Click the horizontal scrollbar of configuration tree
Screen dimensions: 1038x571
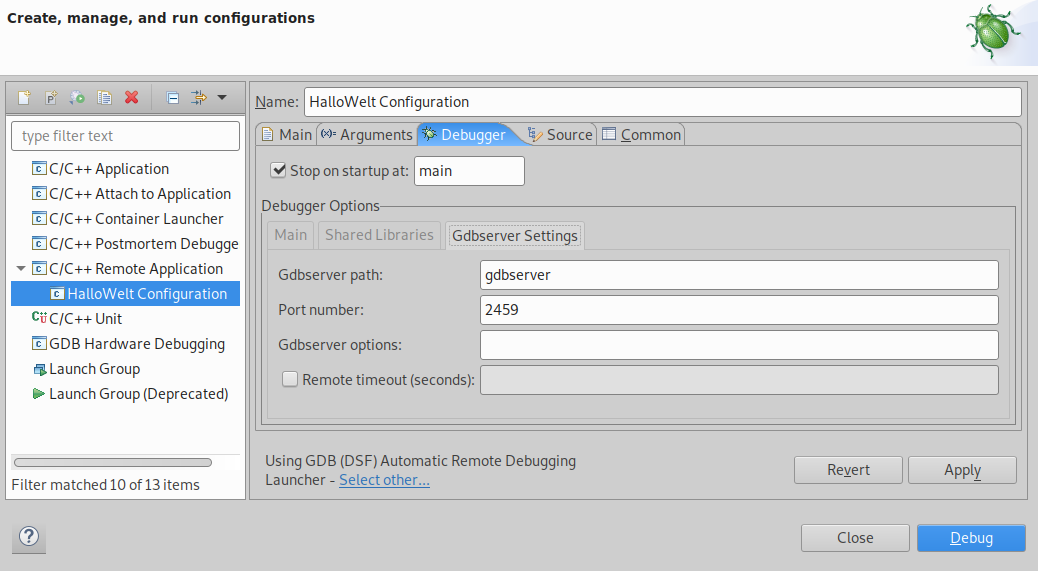[x=113, y=462]
